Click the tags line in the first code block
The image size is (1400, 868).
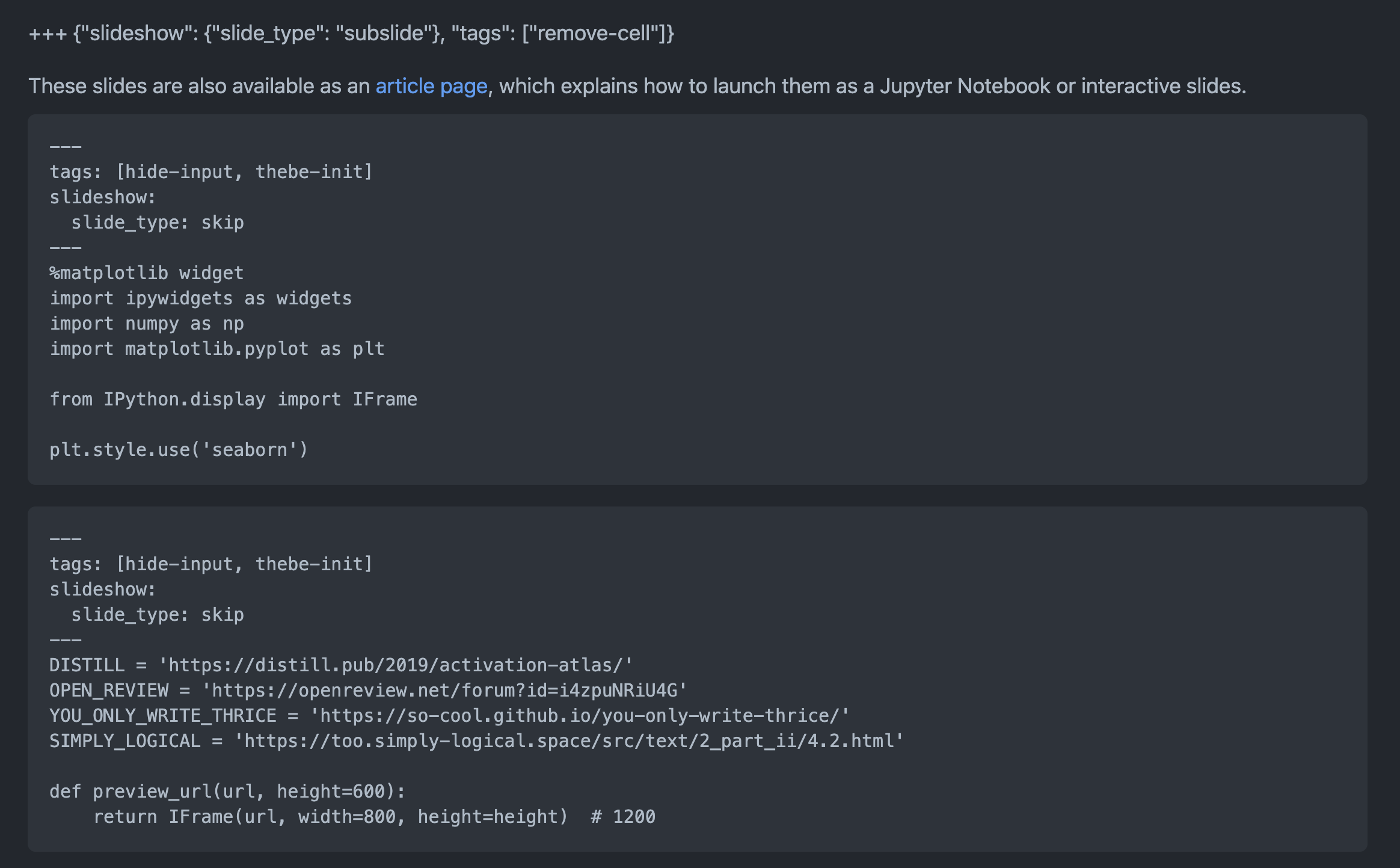(x=211, y=172)
